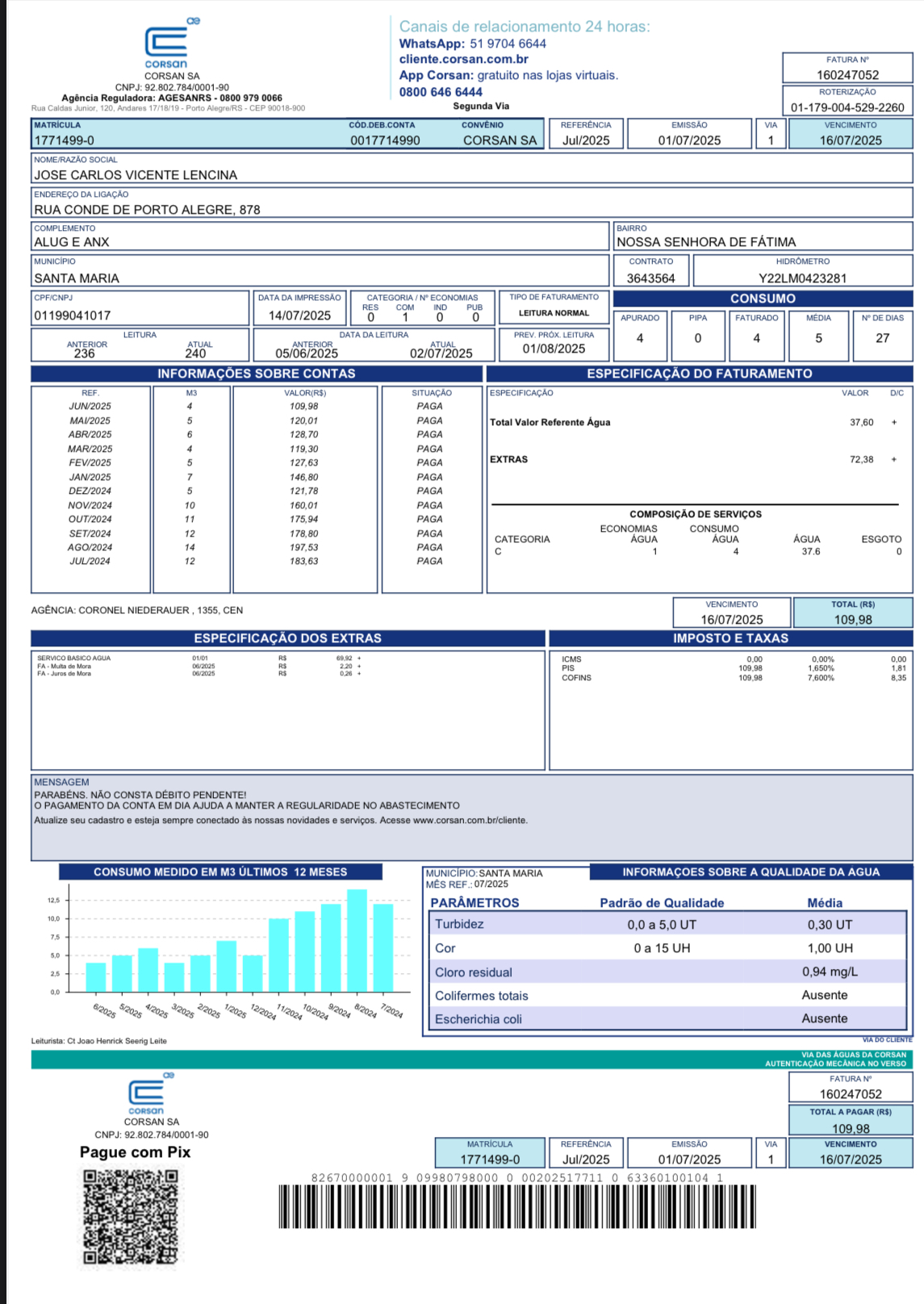The width and height of the screenshot is (924, 1304).
Task: Open the cliente.corsan.com.br link
Action: click(463, 59)
